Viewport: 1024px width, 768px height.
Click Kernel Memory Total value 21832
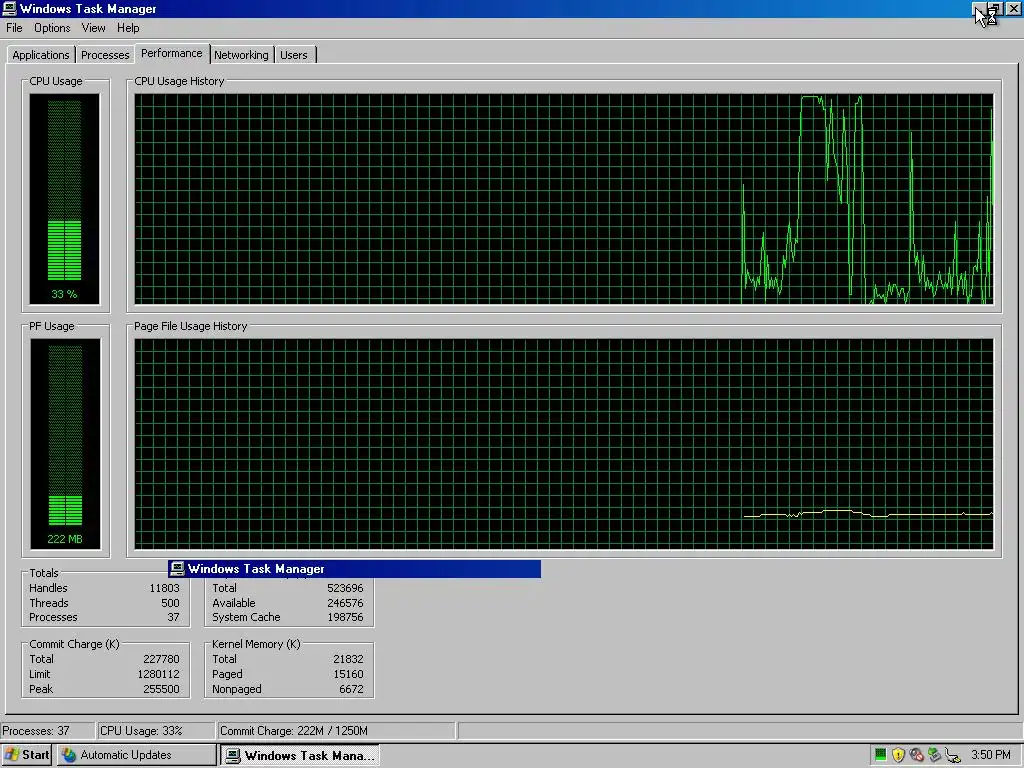348,660
